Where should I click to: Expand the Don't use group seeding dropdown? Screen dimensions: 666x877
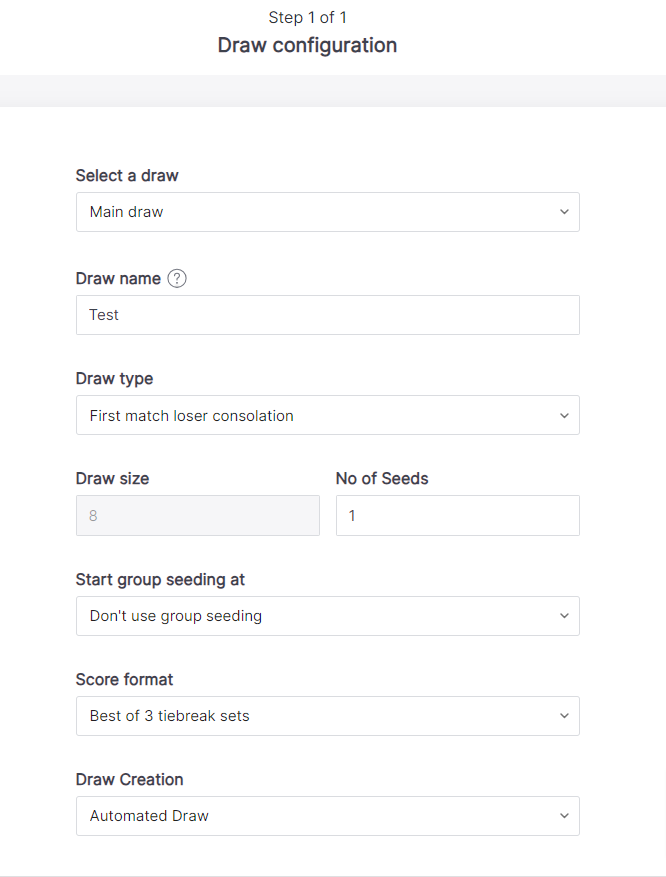(x=328, y=616)
